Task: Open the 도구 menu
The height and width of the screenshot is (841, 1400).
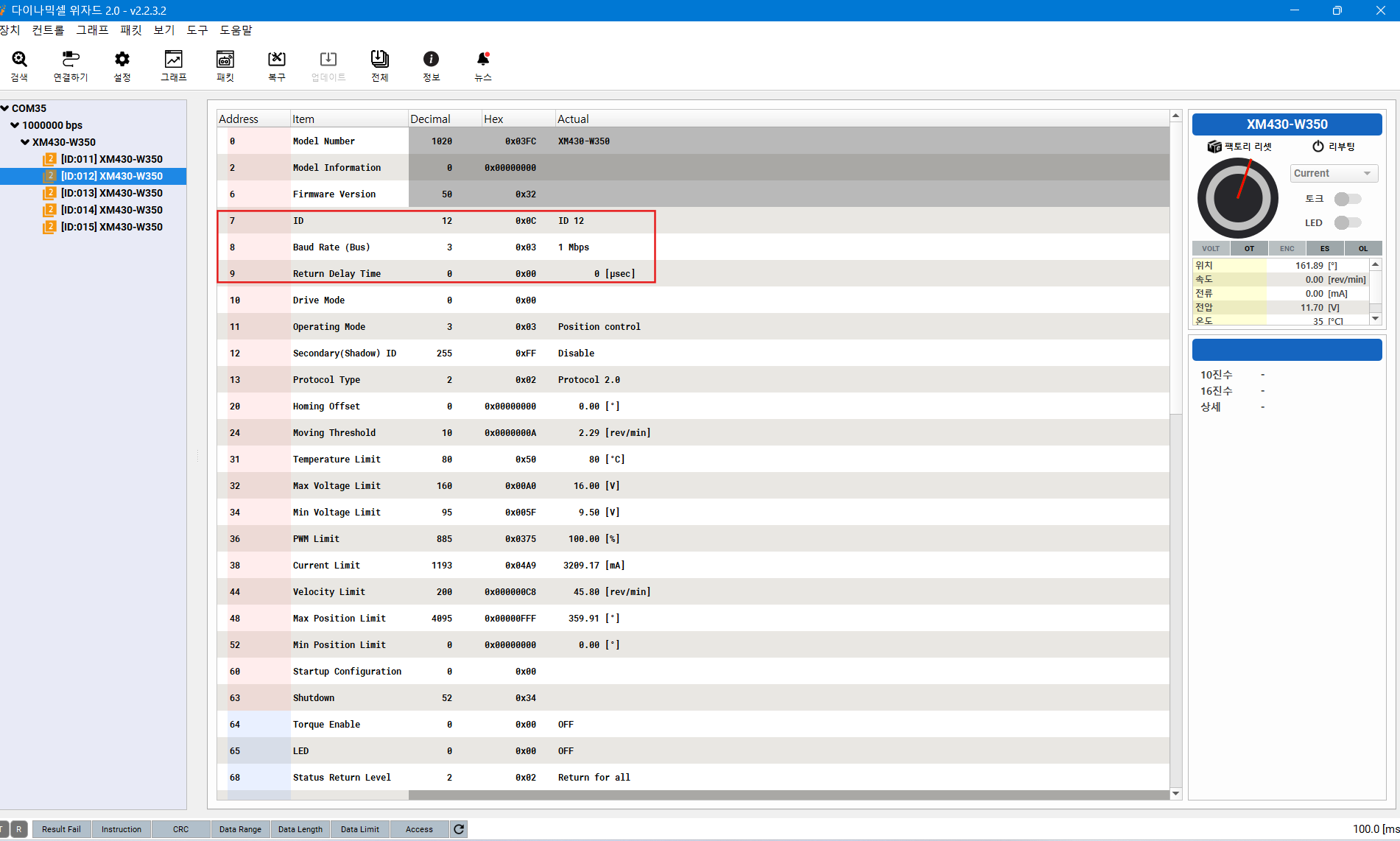Action: tap(197, 30)
